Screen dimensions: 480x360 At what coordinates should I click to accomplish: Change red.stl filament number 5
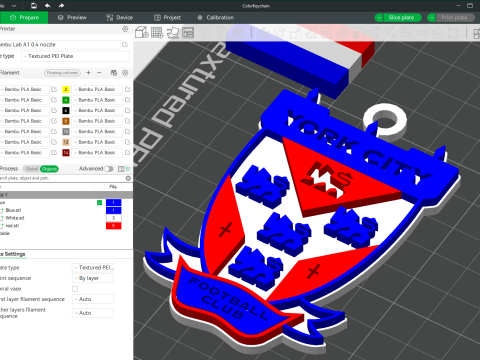[114, 226]
